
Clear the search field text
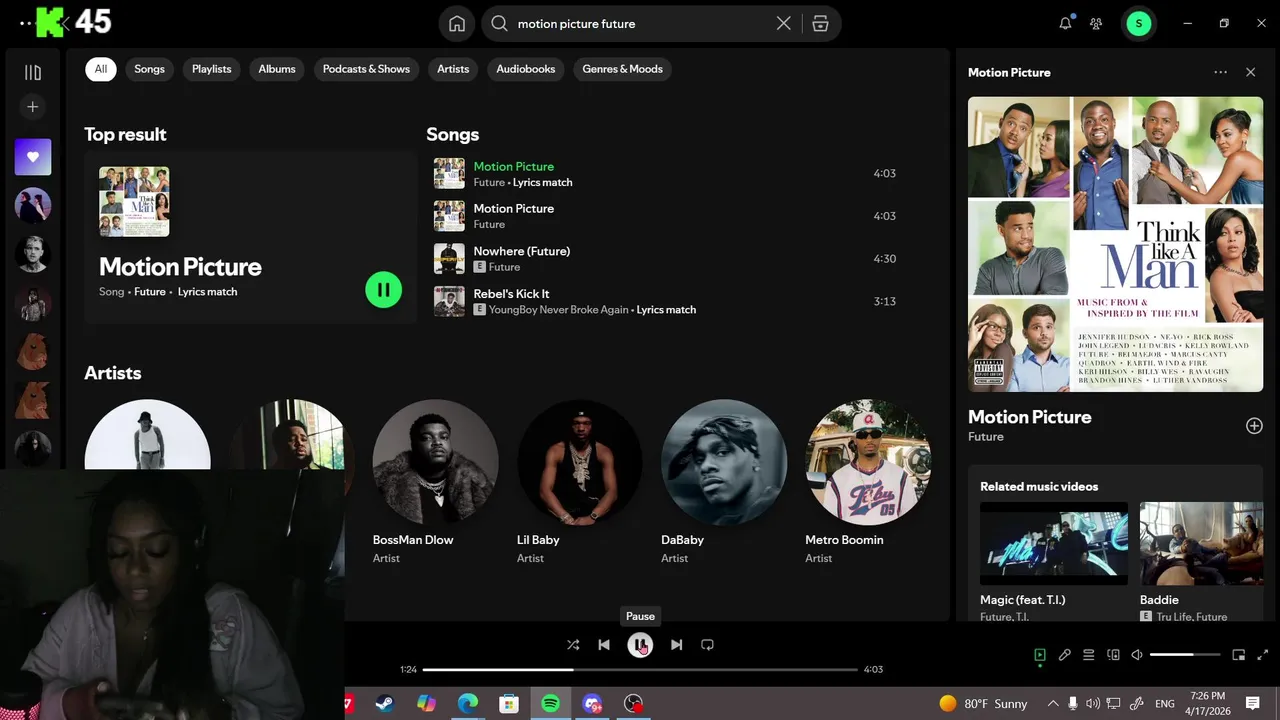tap(784, 24)
